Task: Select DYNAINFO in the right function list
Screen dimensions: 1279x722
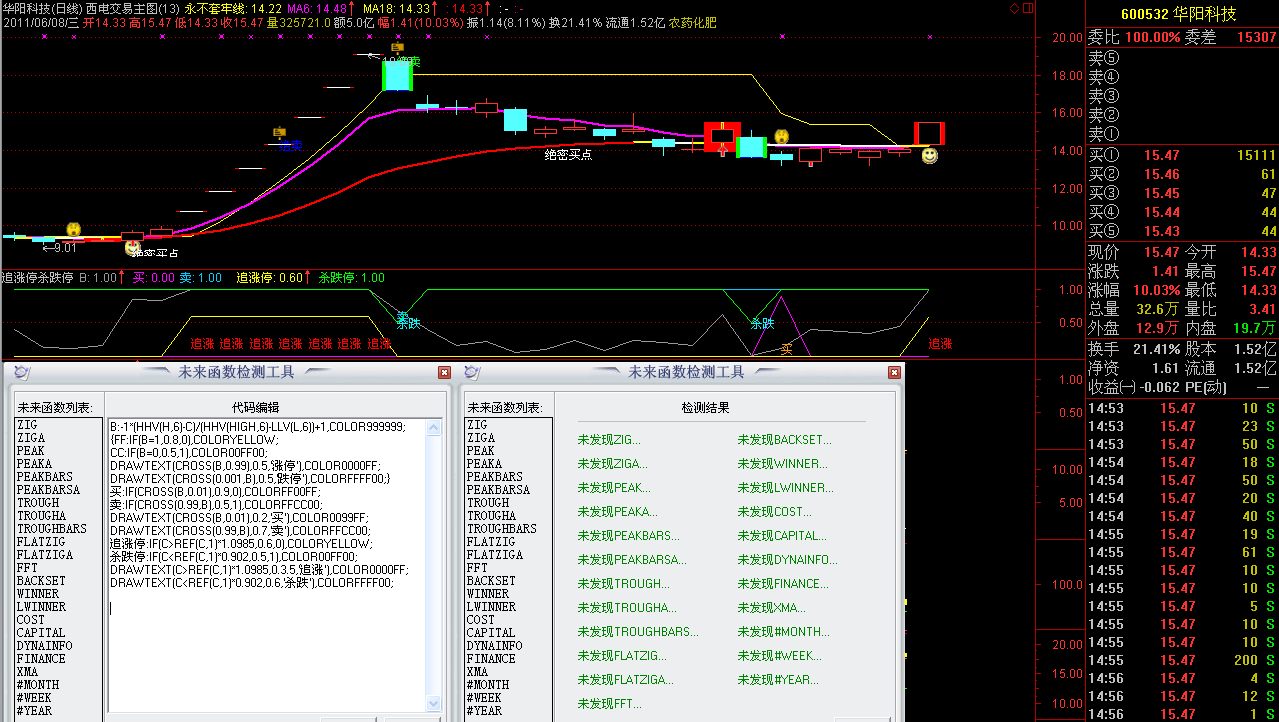Action: pyautogui.click(x=493, y=646)
